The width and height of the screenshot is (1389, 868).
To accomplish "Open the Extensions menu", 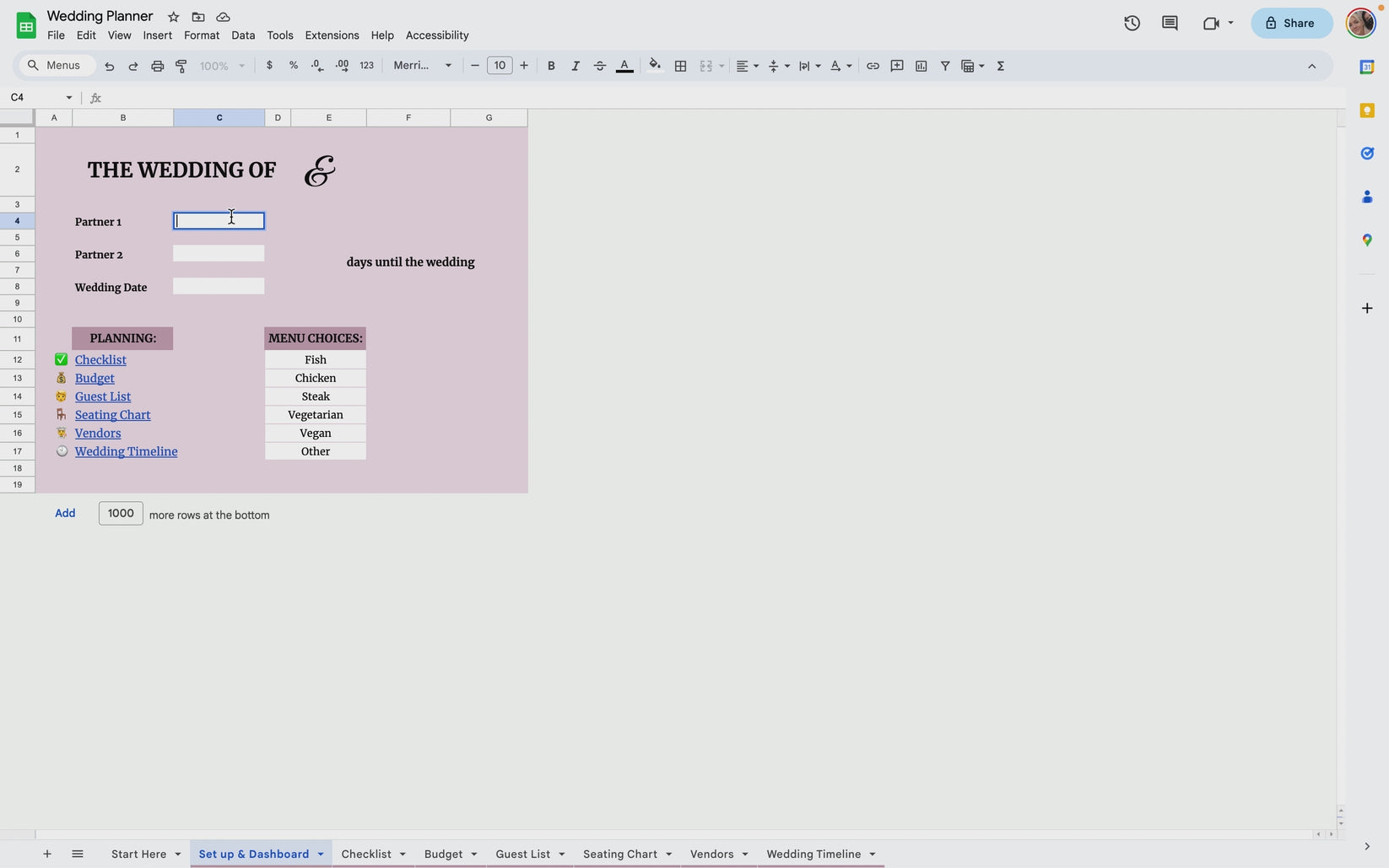I will tap(332, 35).
